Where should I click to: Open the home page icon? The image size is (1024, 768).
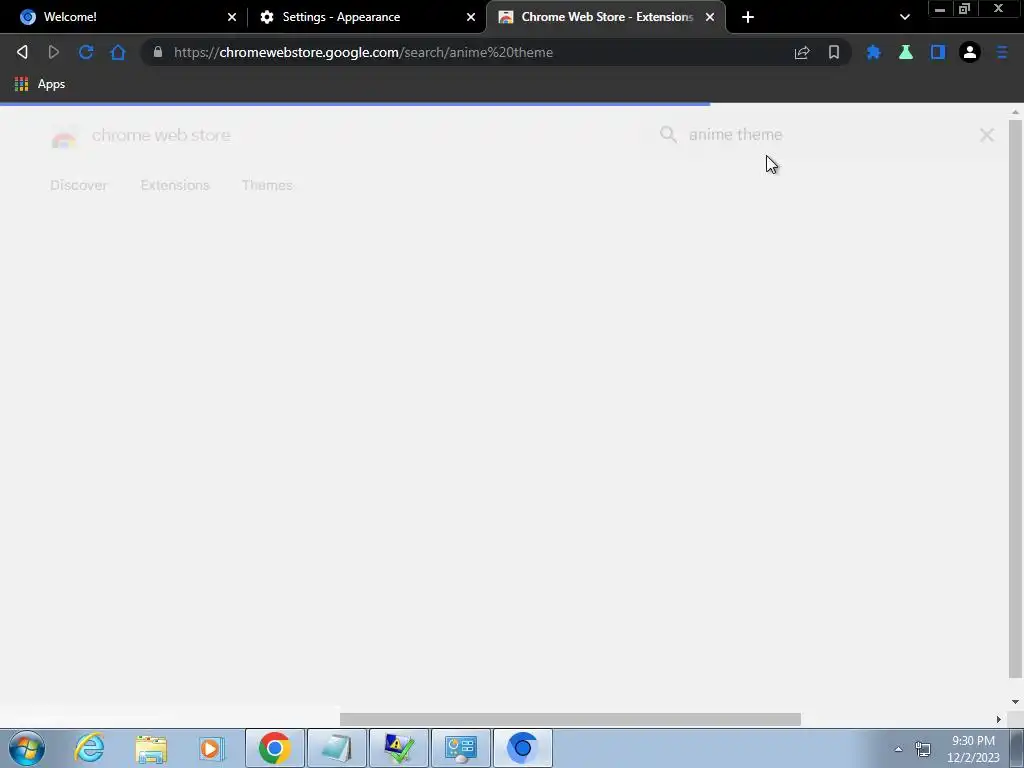tap(118, 52)
